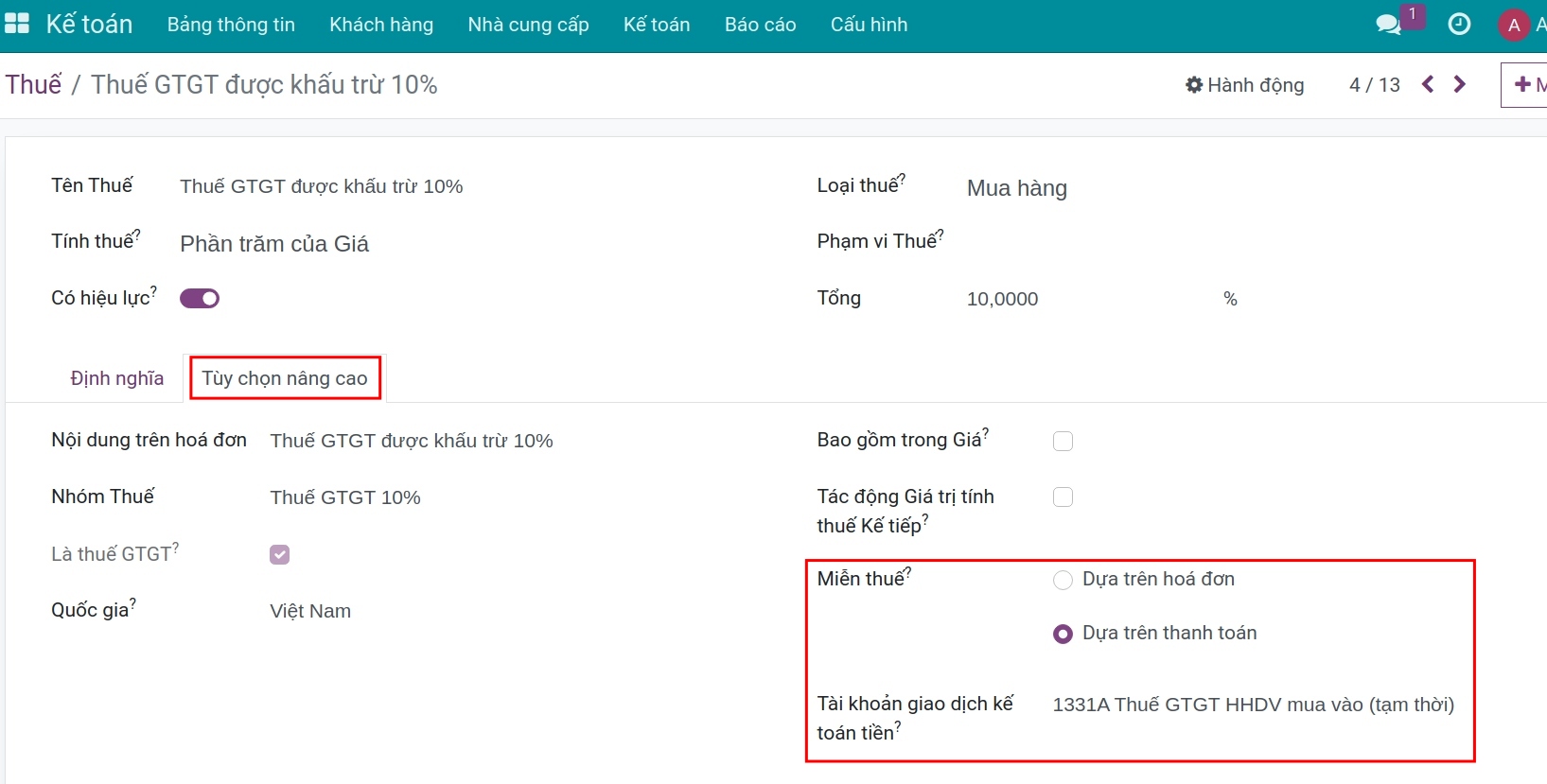Select the Dựa trên thanh toán radio option
This screenshot has width=1547, height=784.
point(1063,634)
